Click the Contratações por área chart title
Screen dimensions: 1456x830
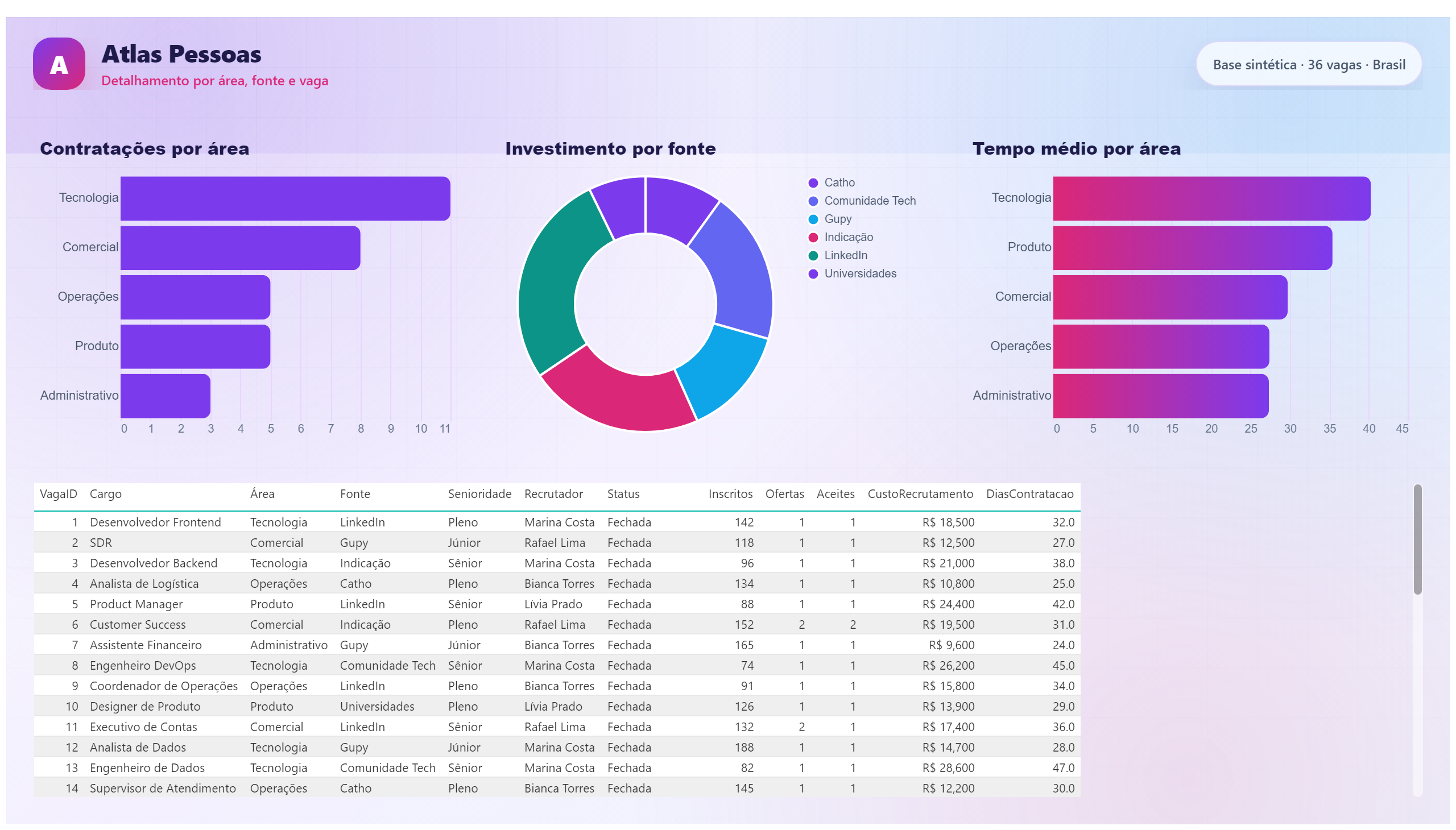[x=144, y=149]
